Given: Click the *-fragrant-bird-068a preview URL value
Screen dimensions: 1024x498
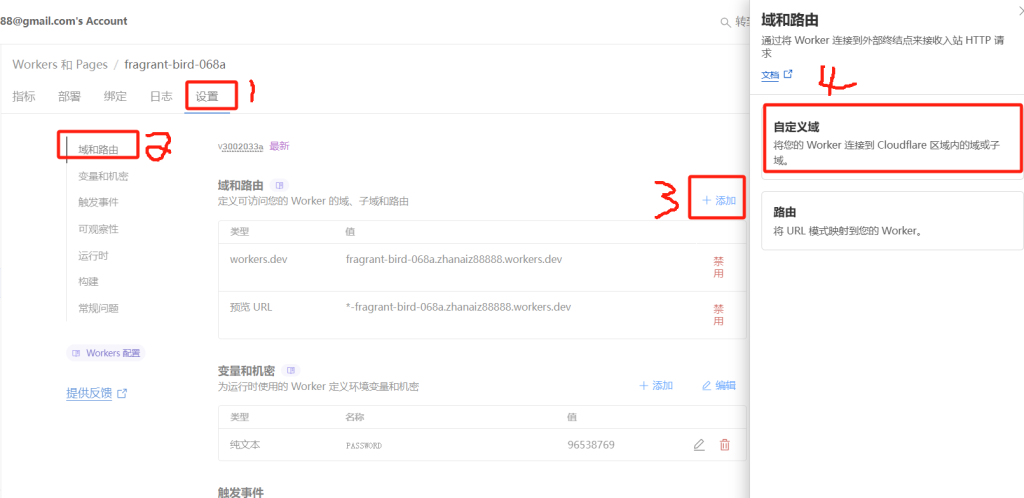Looking at the screenshot, I should coord(458,307).
